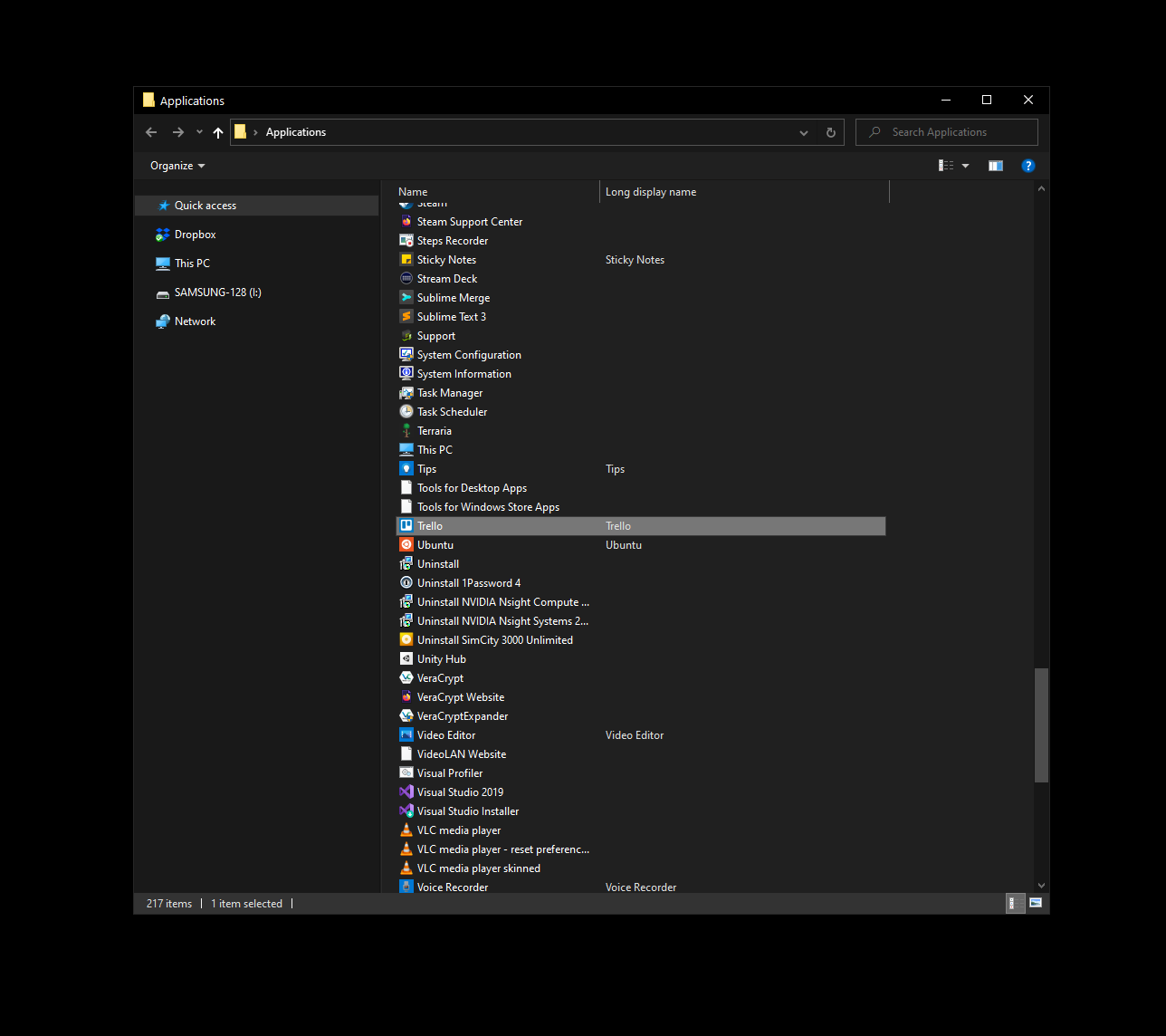
Task: Click the Uninstall 1Password 4 icon
Action: [x=406, y=583]
